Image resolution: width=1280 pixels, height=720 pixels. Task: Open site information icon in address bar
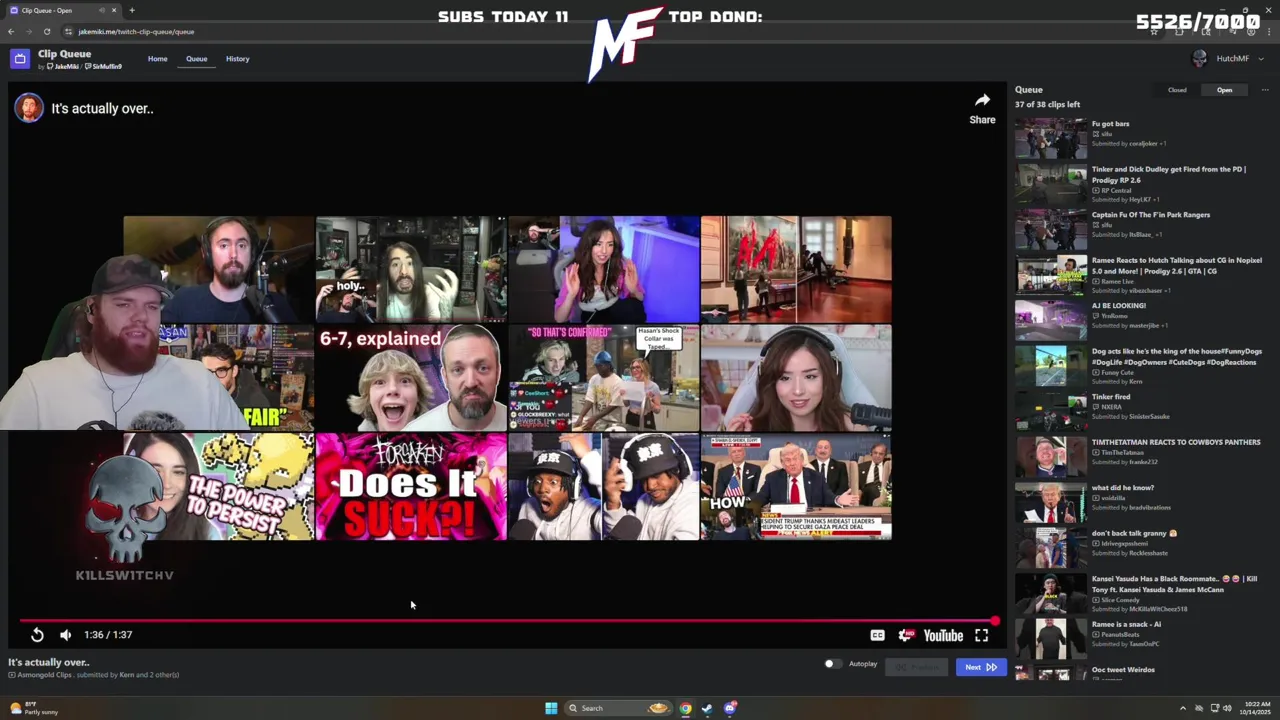(68, 31)
